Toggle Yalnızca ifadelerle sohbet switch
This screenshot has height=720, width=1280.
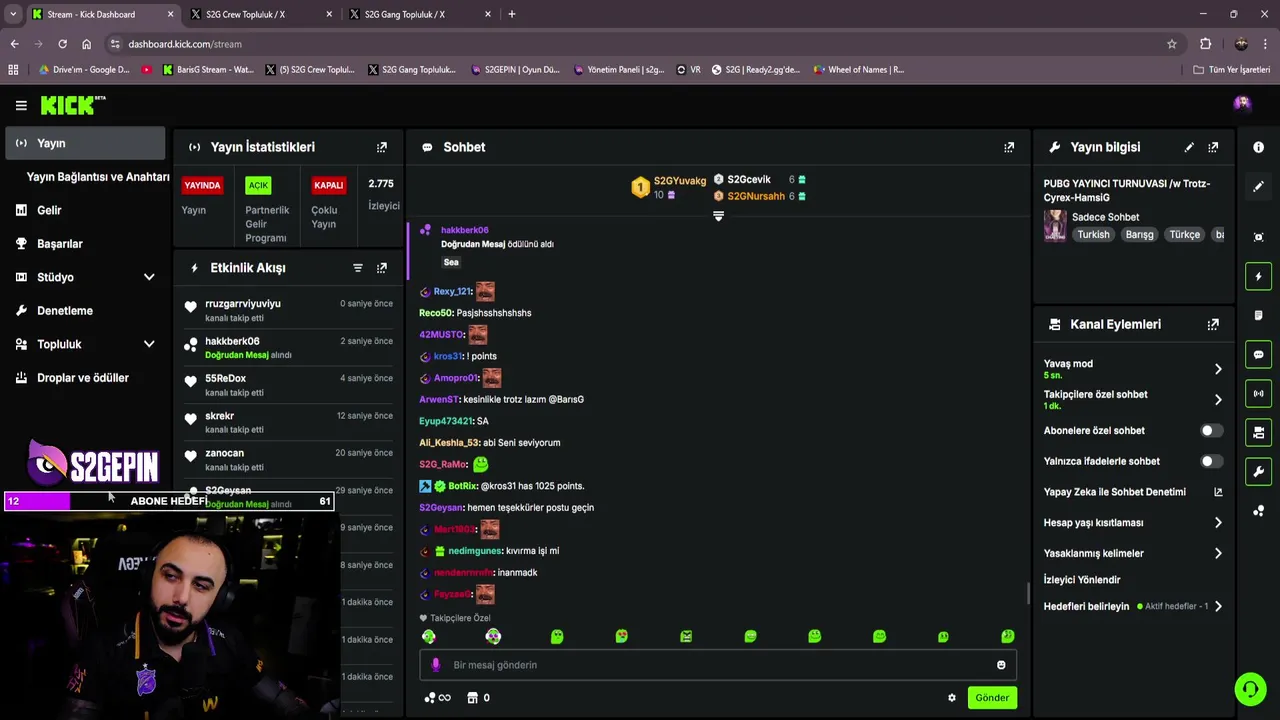tap(1210, 461)
